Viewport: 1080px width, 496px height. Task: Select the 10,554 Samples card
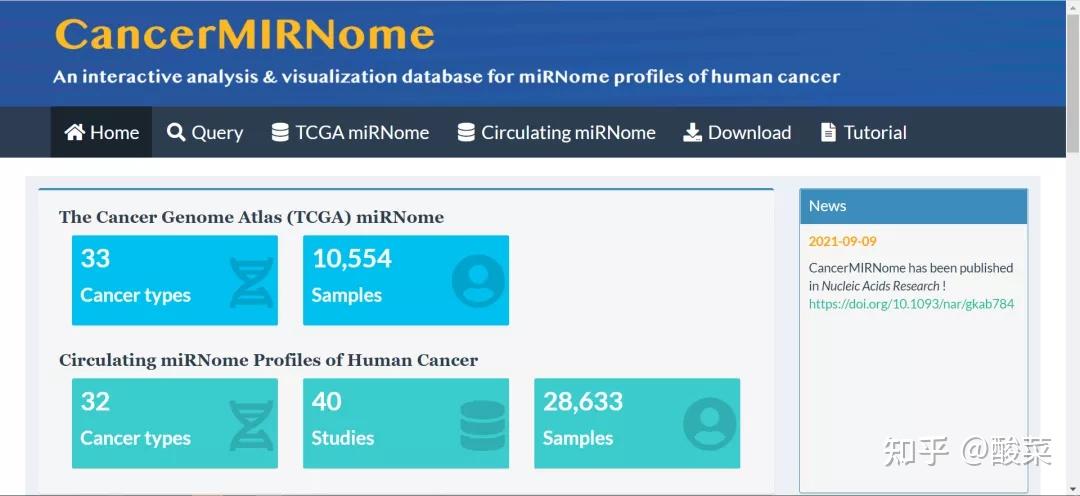pyautogui.click(x=406, y=280)
